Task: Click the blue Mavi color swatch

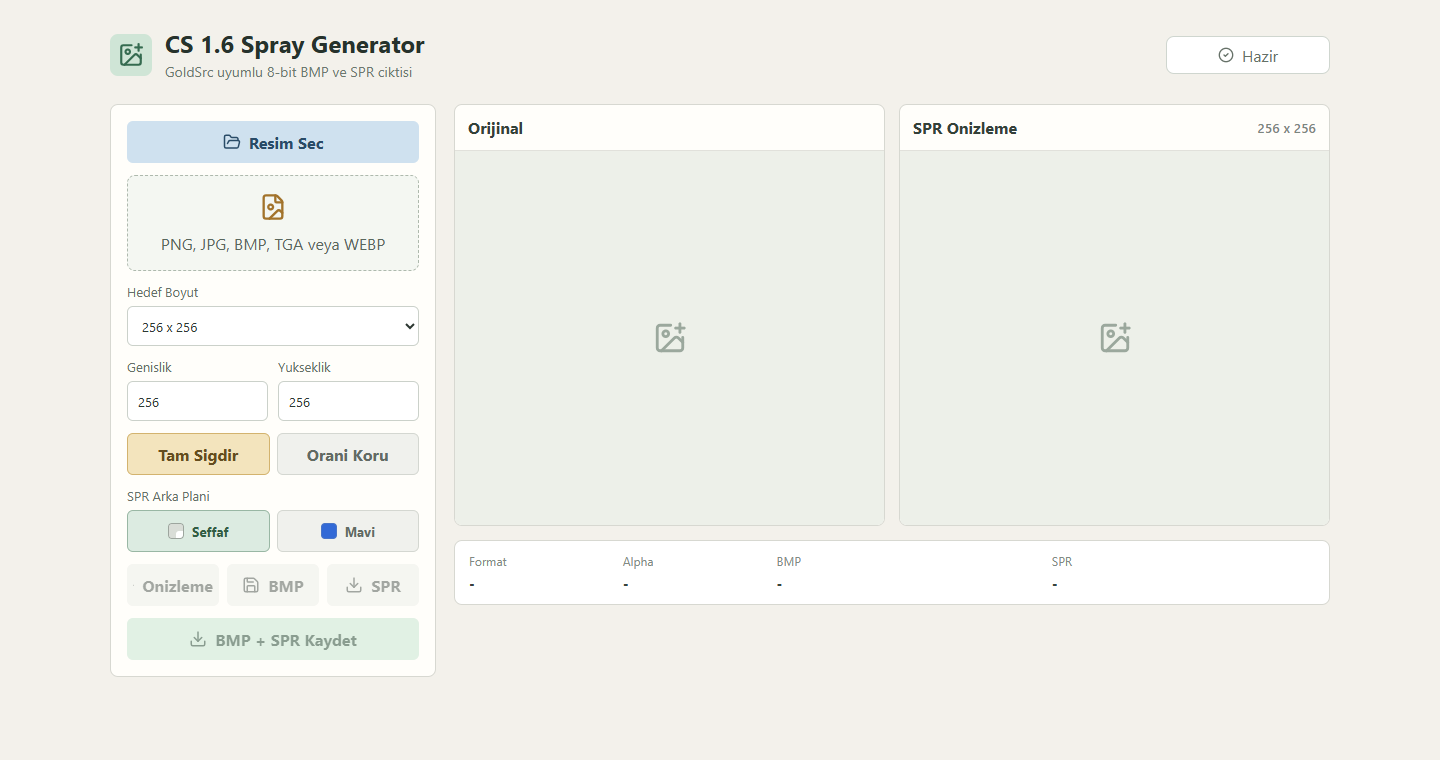Action: click(329, 531)
